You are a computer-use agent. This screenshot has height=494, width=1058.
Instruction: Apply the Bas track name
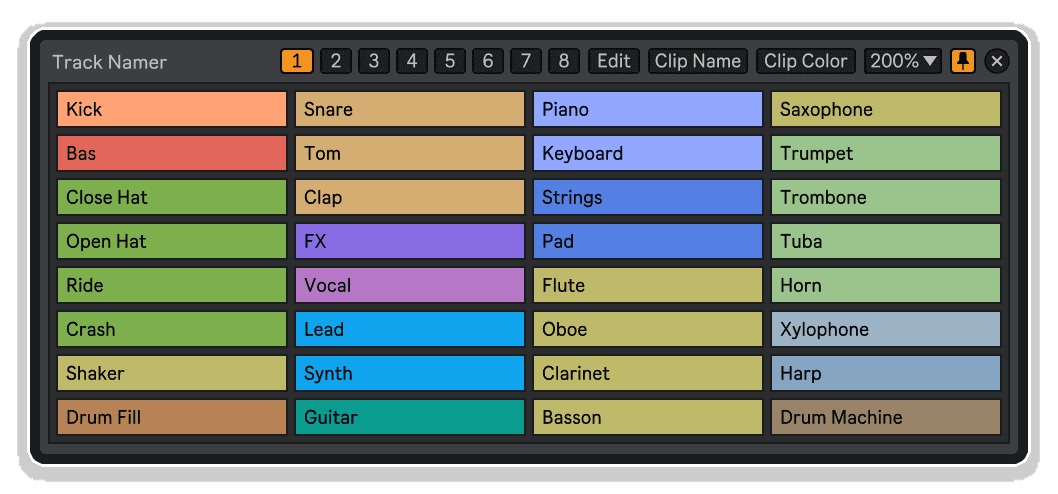(172, 153)
